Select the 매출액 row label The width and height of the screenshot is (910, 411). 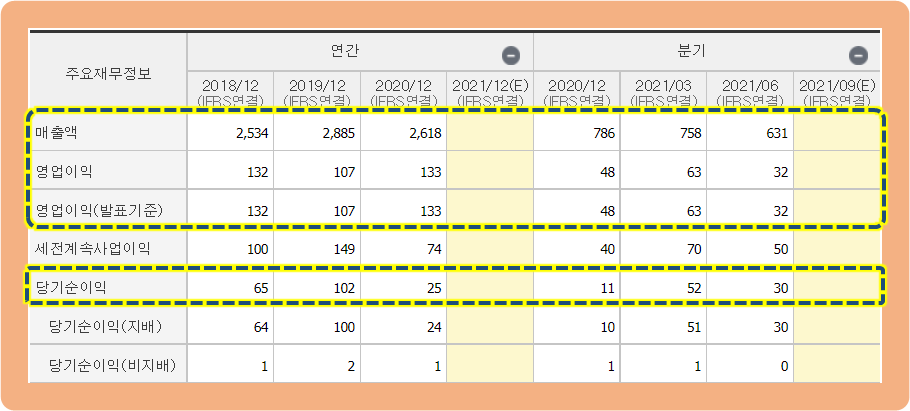[x=56, y=134]
